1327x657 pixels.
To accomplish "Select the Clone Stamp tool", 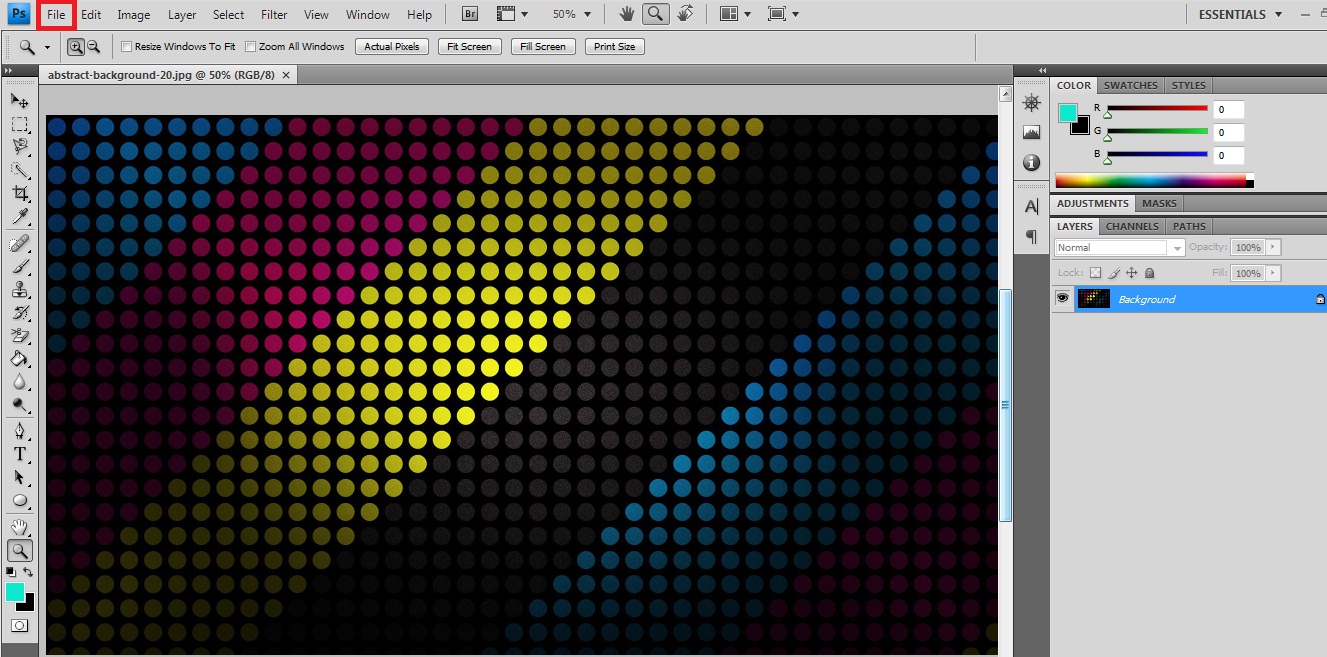I will click(x=20, y=289).
